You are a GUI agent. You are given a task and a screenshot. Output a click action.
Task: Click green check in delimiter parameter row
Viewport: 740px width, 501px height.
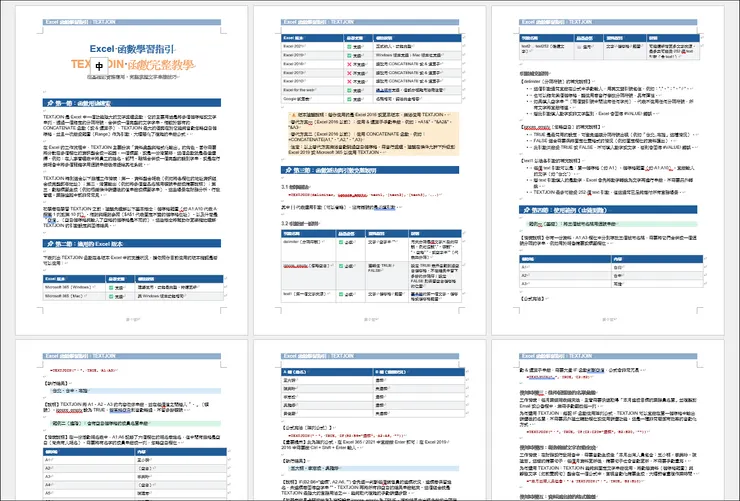341,242
